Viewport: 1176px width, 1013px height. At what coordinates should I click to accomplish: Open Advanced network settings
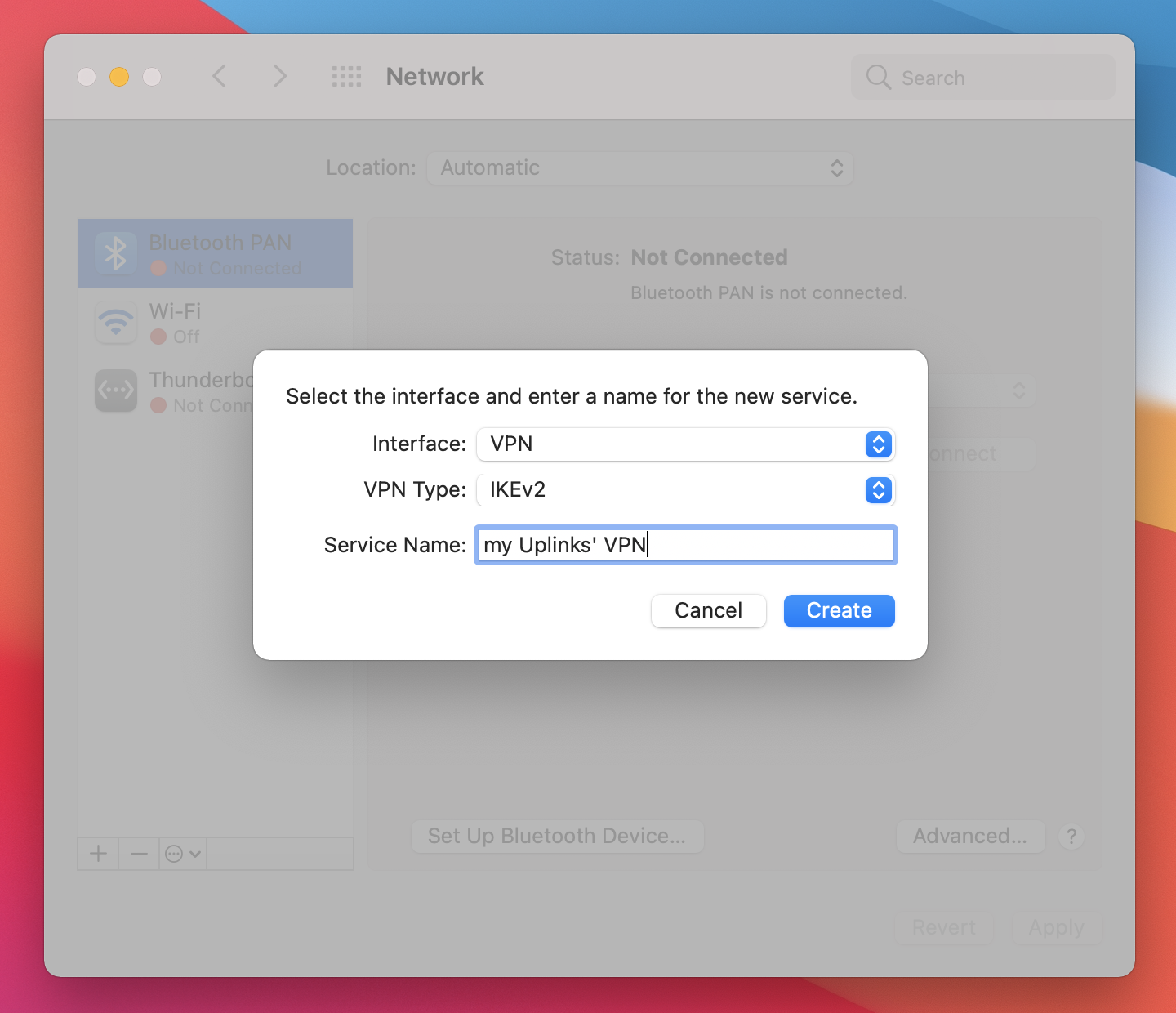pyautogui.click(x=970, y=836)
